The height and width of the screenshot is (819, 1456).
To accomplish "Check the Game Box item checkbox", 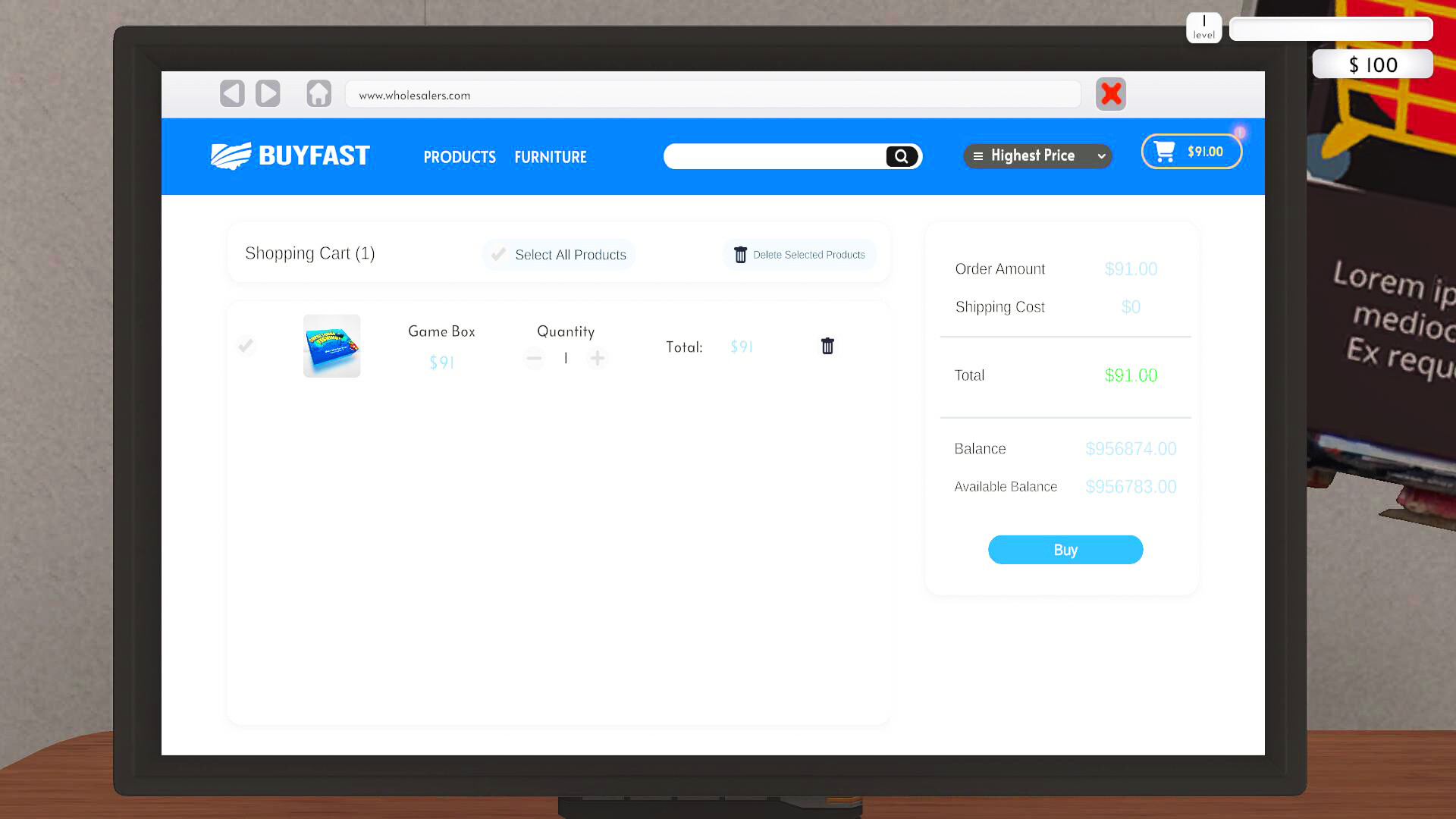I will (246, 346).
